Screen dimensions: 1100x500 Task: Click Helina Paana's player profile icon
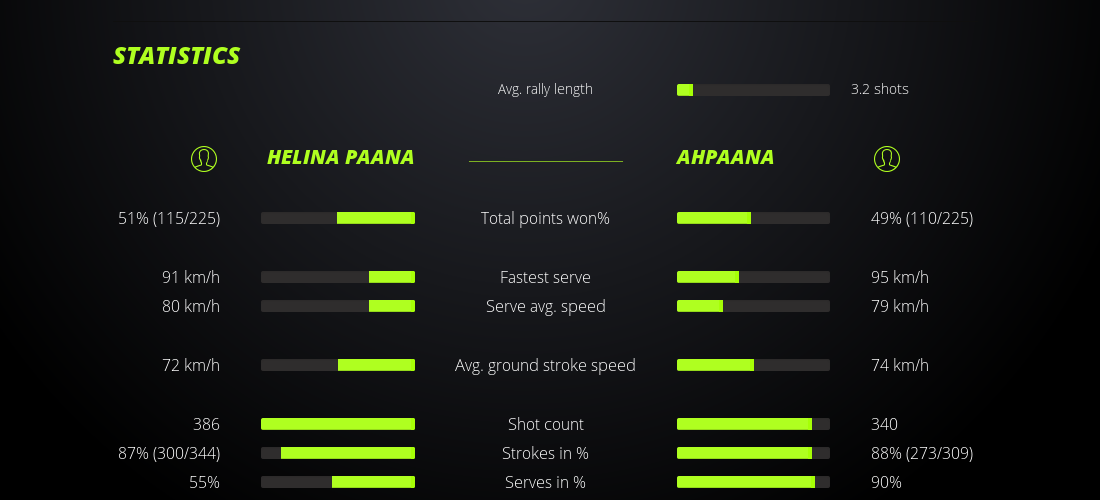click(204, 158)
